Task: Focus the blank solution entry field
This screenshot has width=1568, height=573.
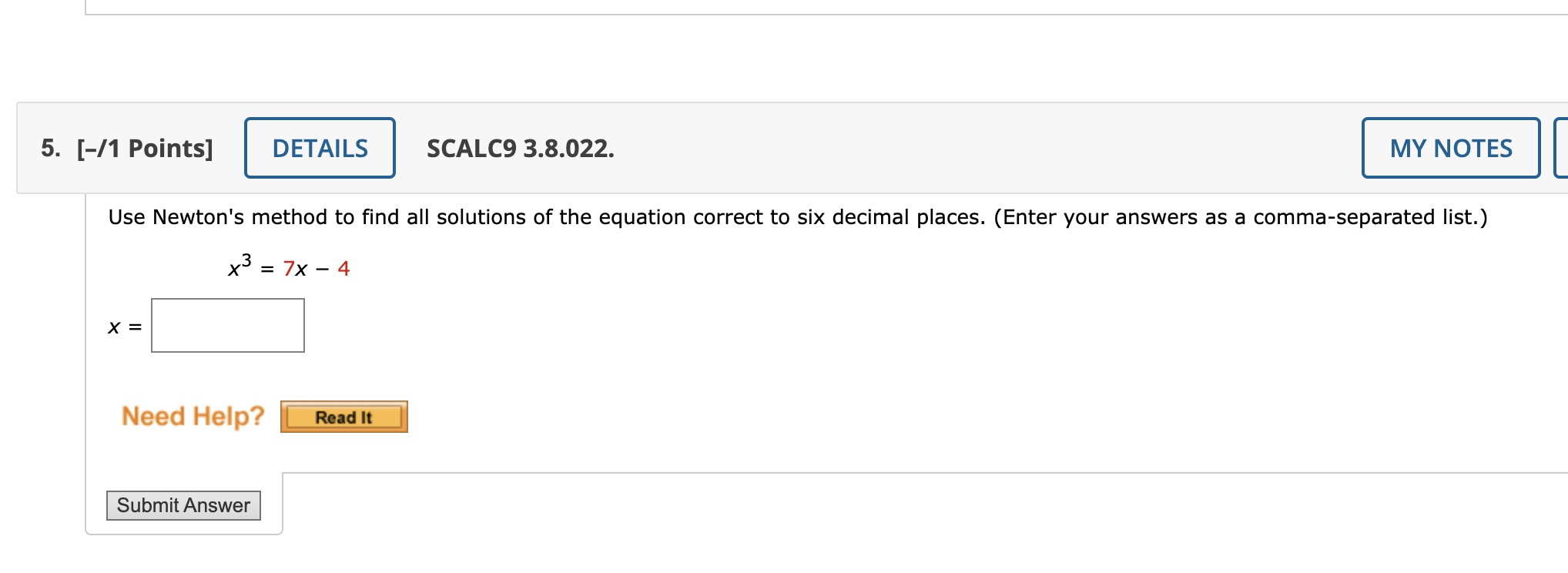Action: (227, 325)
